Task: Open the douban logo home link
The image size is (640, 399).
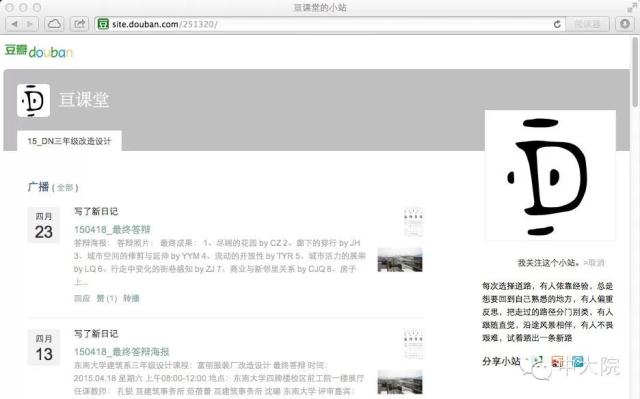Action: [39, 51]
